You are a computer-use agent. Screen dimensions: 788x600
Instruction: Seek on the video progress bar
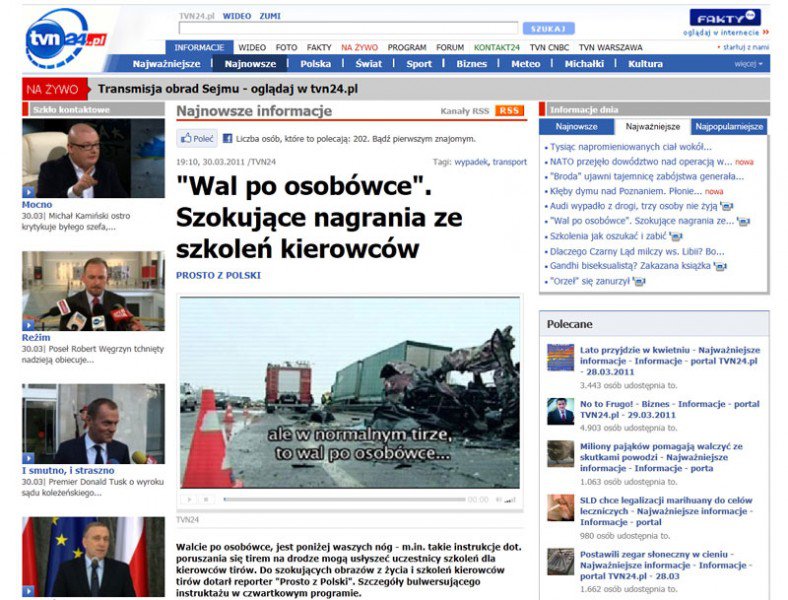344,499
